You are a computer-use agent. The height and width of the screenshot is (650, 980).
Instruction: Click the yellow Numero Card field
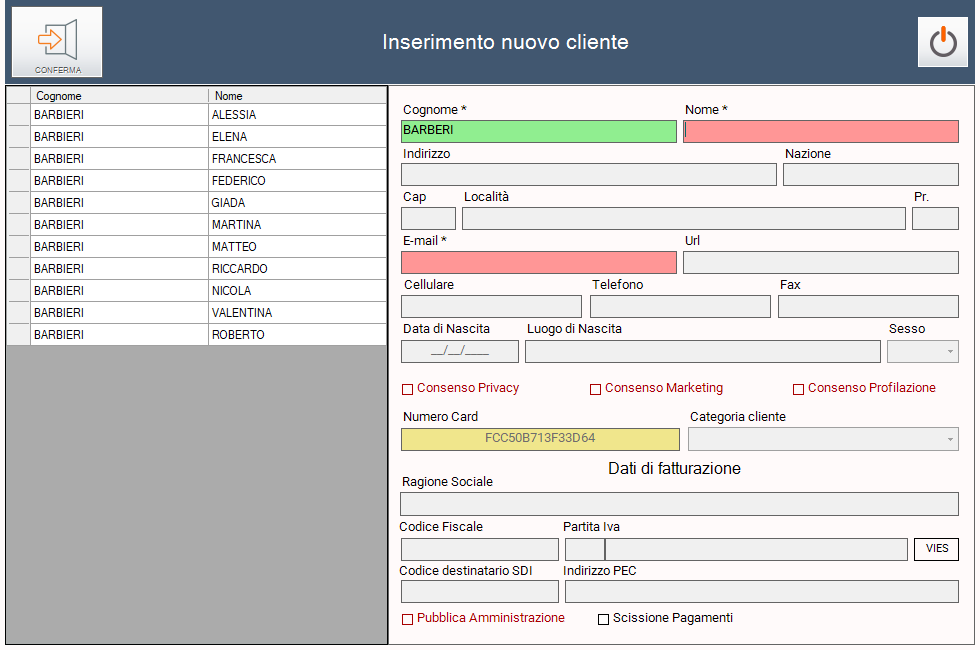540,439
